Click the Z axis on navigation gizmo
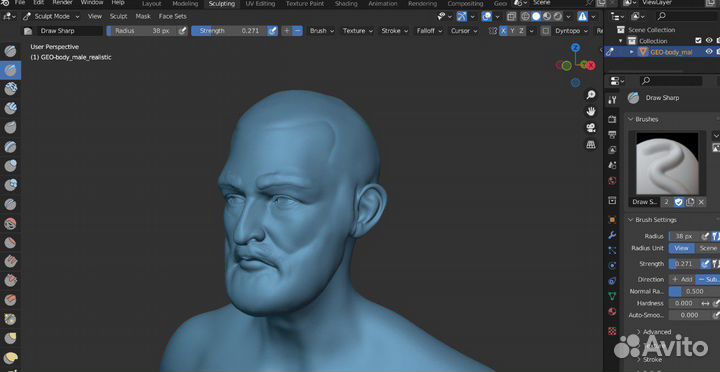This screenshot has height=372, width=720. point(575,48)
